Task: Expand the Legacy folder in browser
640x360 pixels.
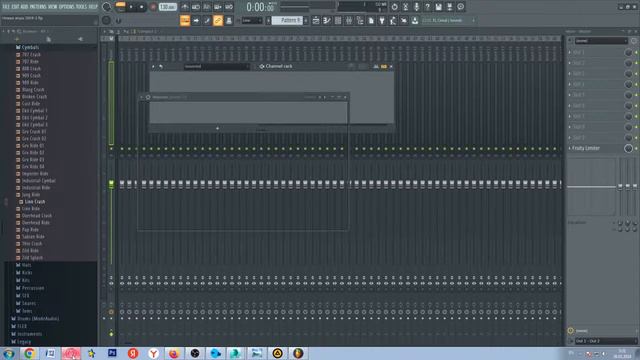Action: pos(21,342)
